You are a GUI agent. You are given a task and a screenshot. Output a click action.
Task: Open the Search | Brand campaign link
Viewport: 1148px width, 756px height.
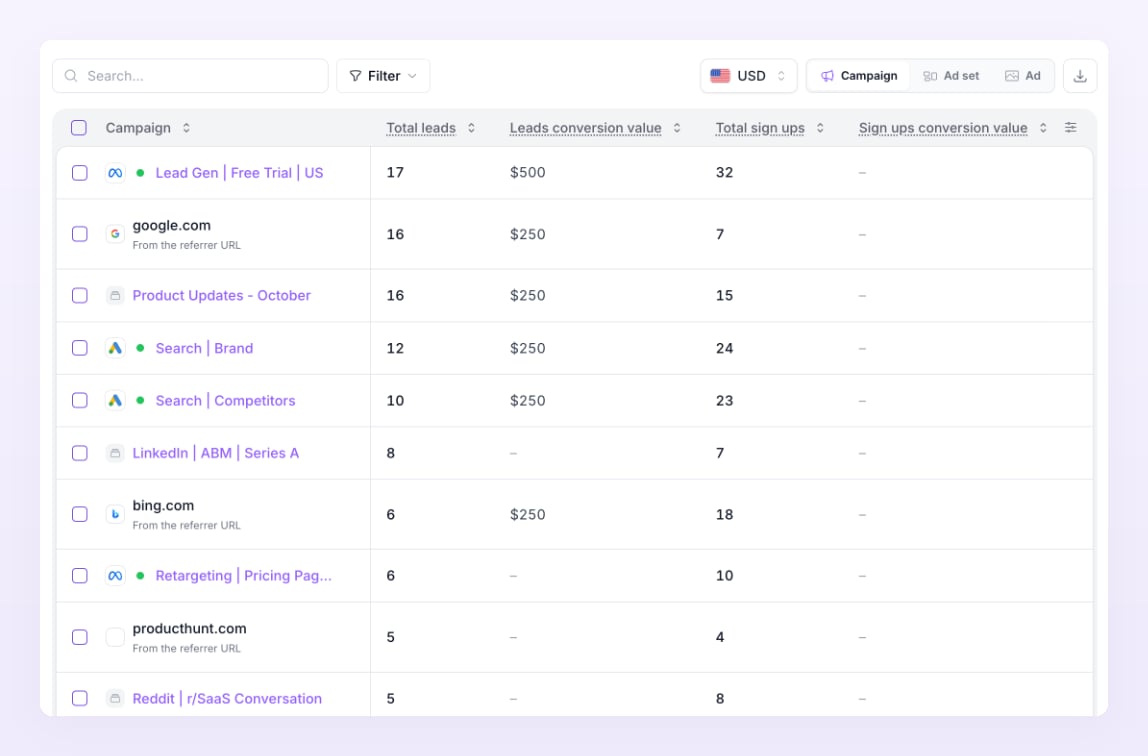(204, 348)
